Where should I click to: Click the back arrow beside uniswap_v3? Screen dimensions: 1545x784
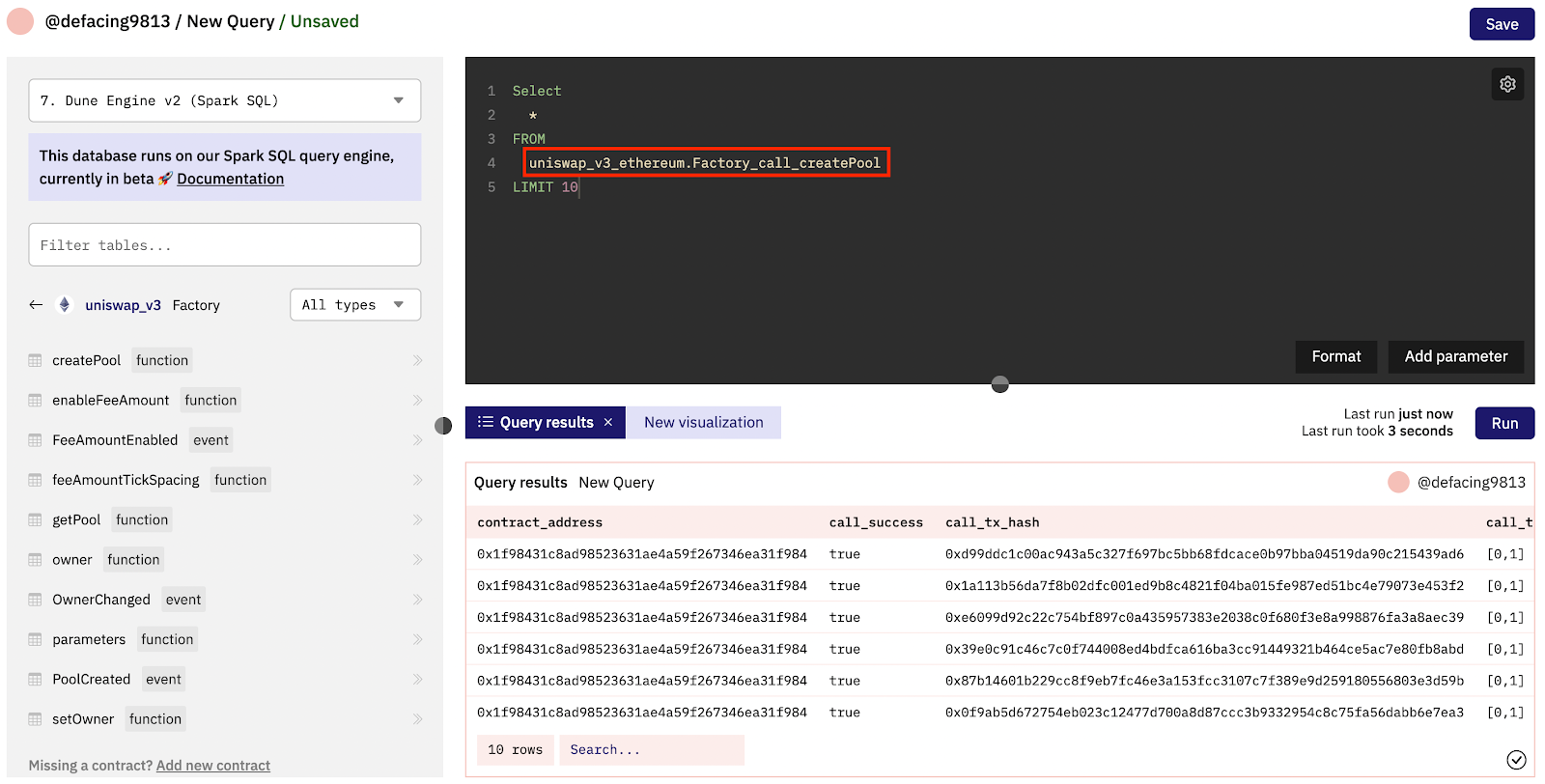click(x=36, y=305)
